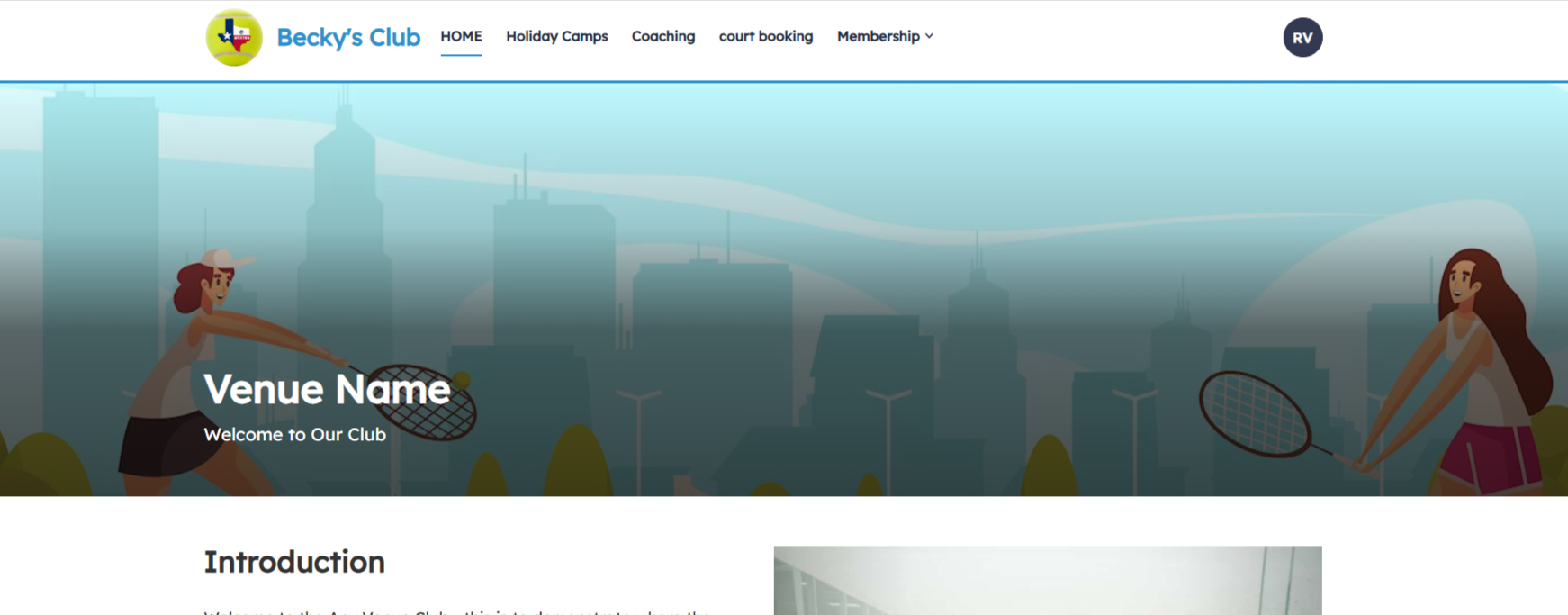Open the RV user avatar menu
Screen dimensions: 1568x615
point(1302,38)
